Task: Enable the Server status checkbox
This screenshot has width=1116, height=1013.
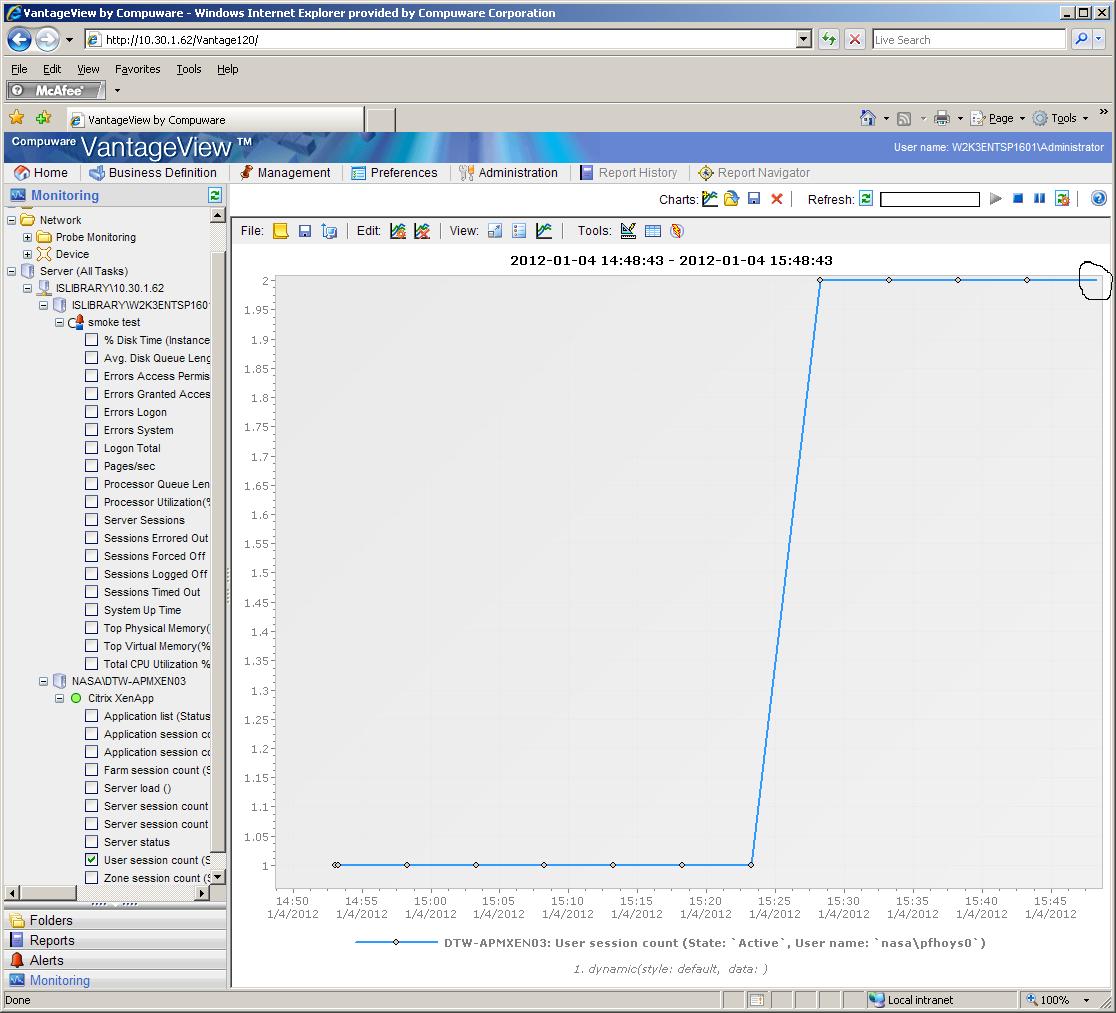Action: pyautogui.click(x=91, y=841)
